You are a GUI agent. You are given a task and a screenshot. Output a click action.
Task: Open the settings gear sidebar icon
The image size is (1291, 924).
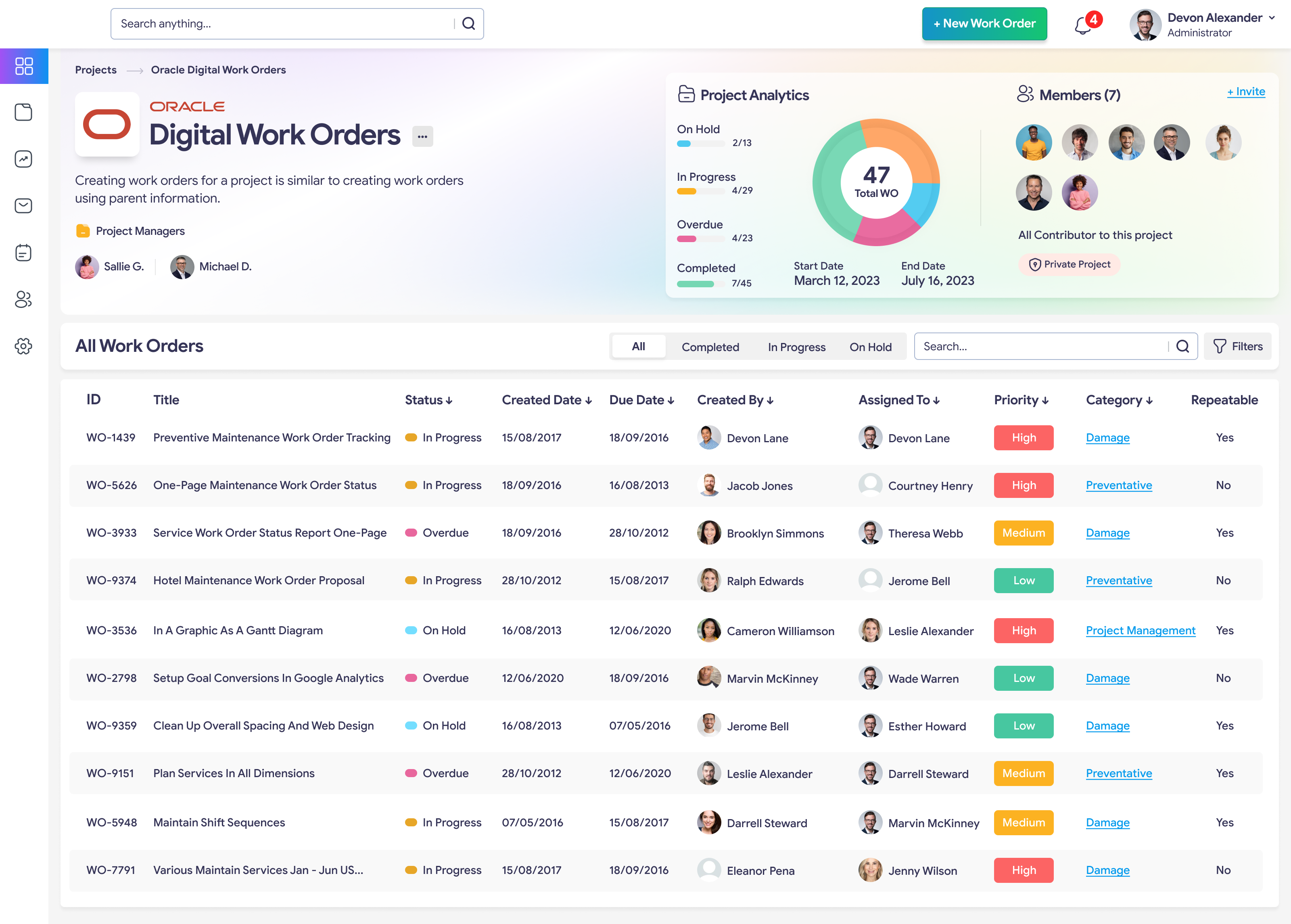coord(23,346)
